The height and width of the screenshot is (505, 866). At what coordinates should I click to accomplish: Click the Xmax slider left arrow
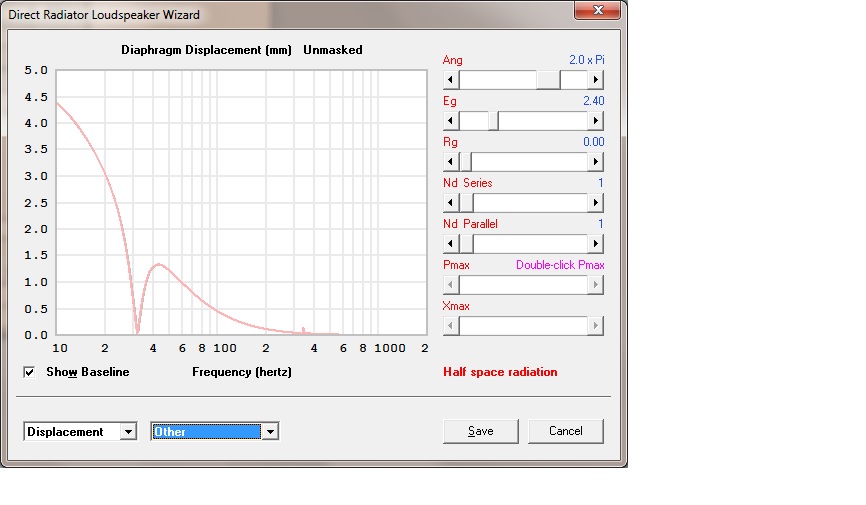(x=451, y=325)
